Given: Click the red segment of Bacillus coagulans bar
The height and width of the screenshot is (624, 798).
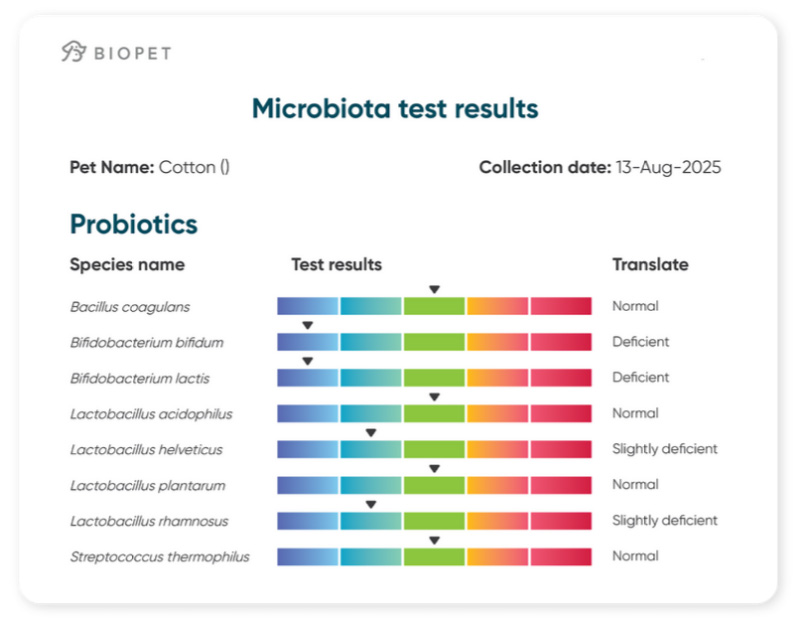Looking at the screenshot, I should pyautogui.click(x=560, y=306).
